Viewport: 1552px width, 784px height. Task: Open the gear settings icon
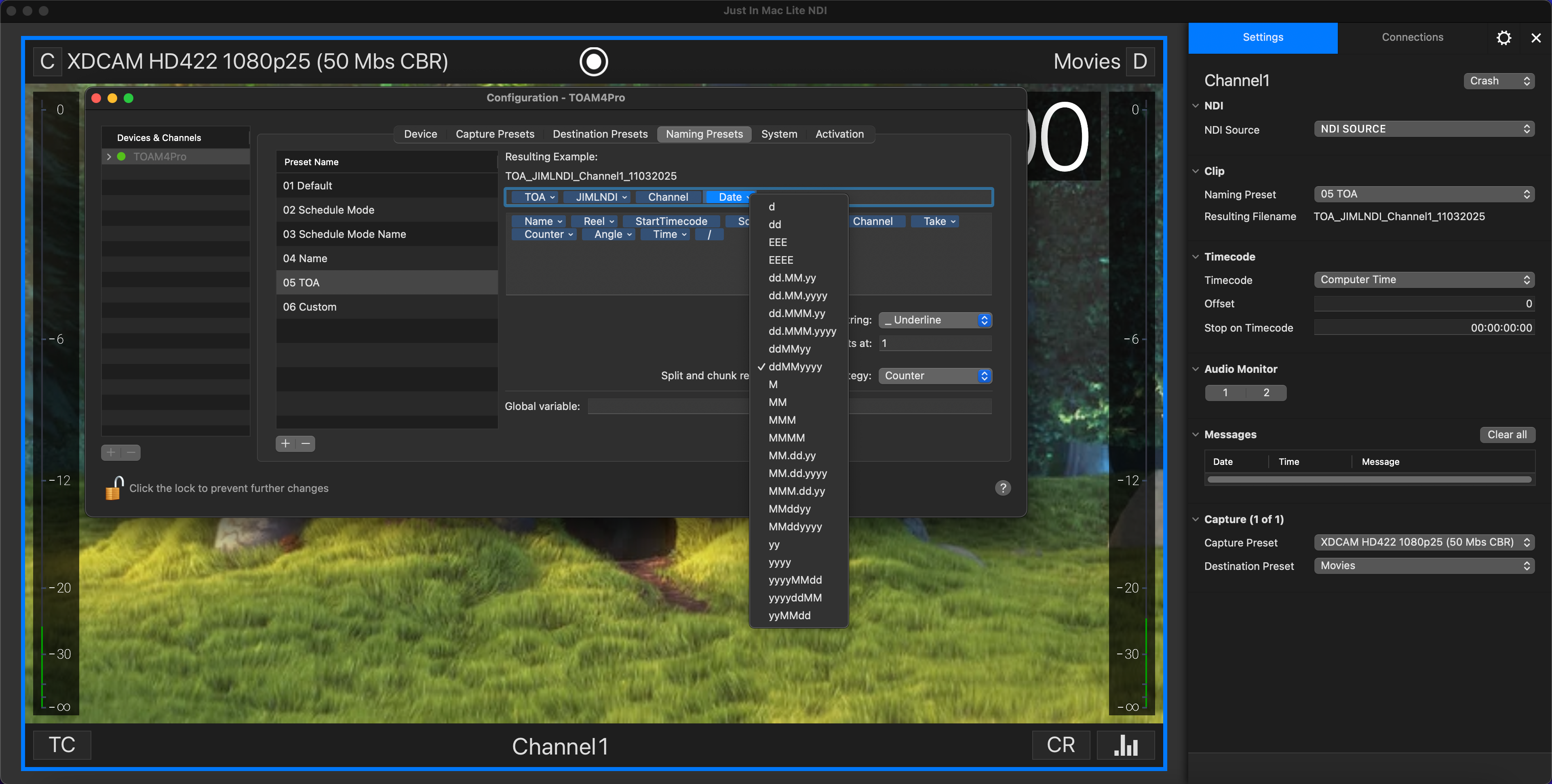[x=1504, y=37]
